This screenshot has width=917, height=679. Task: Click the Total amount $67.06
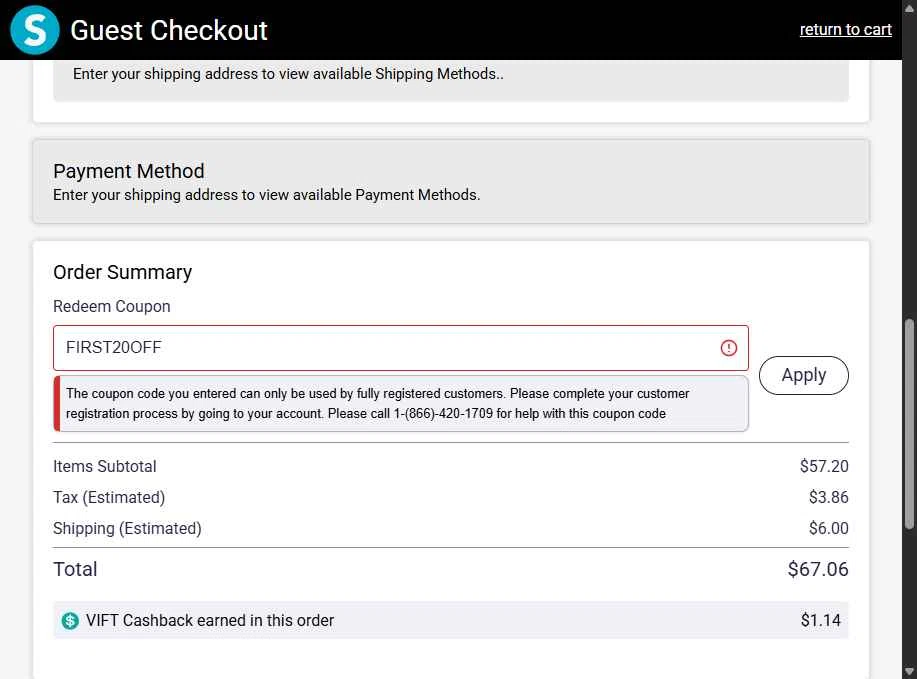tap(818, 570)
